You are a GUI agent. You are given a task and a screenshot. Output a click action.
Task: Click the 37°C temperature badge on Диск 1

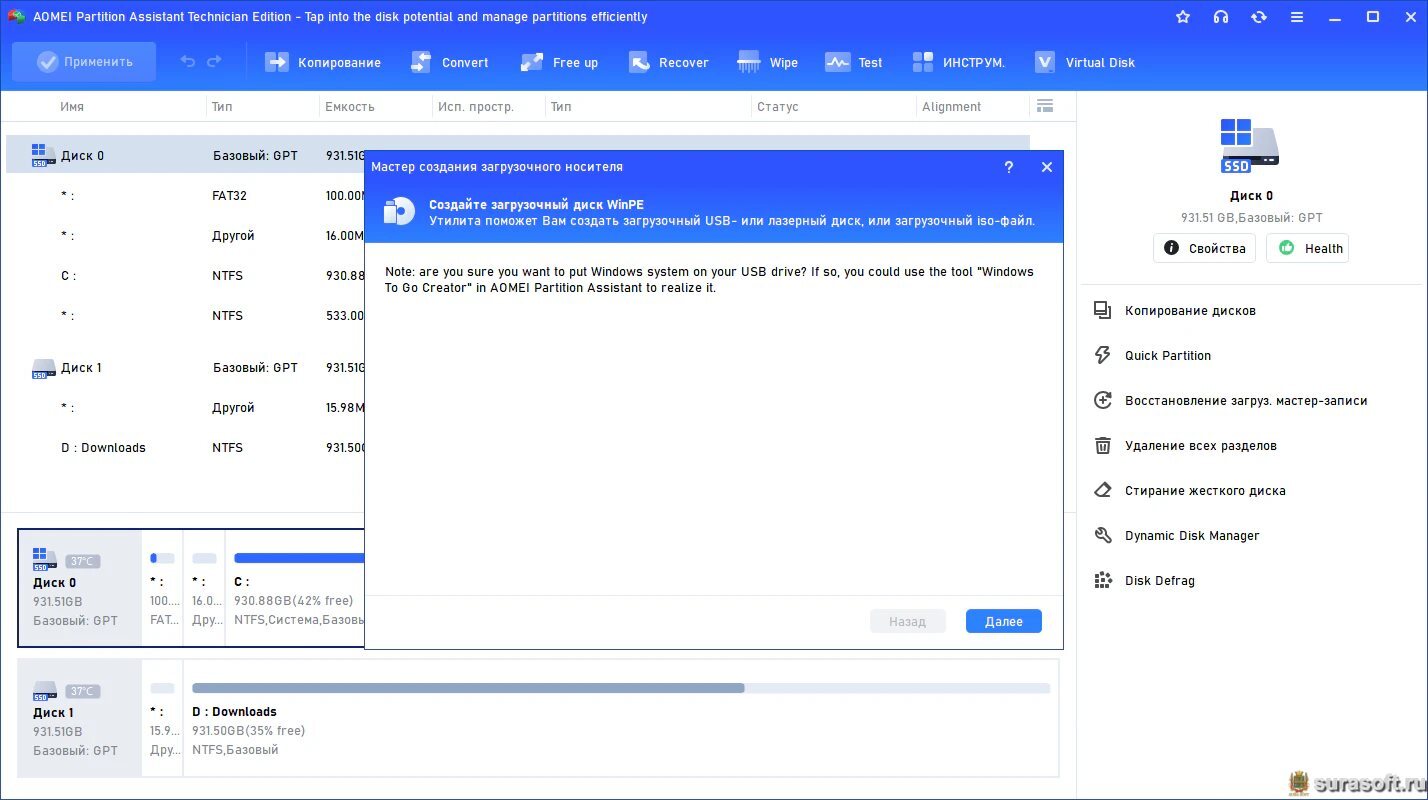[x=82, y=691]
